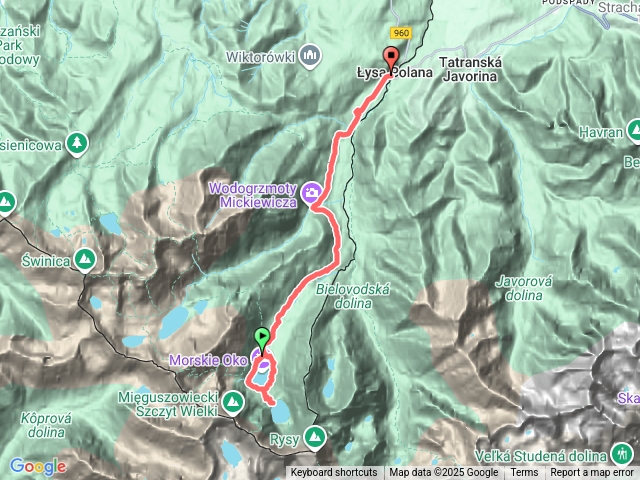Open Keyboard shortcuts
Viewport: 640px width, 480px height.
(x=334, y=473)
